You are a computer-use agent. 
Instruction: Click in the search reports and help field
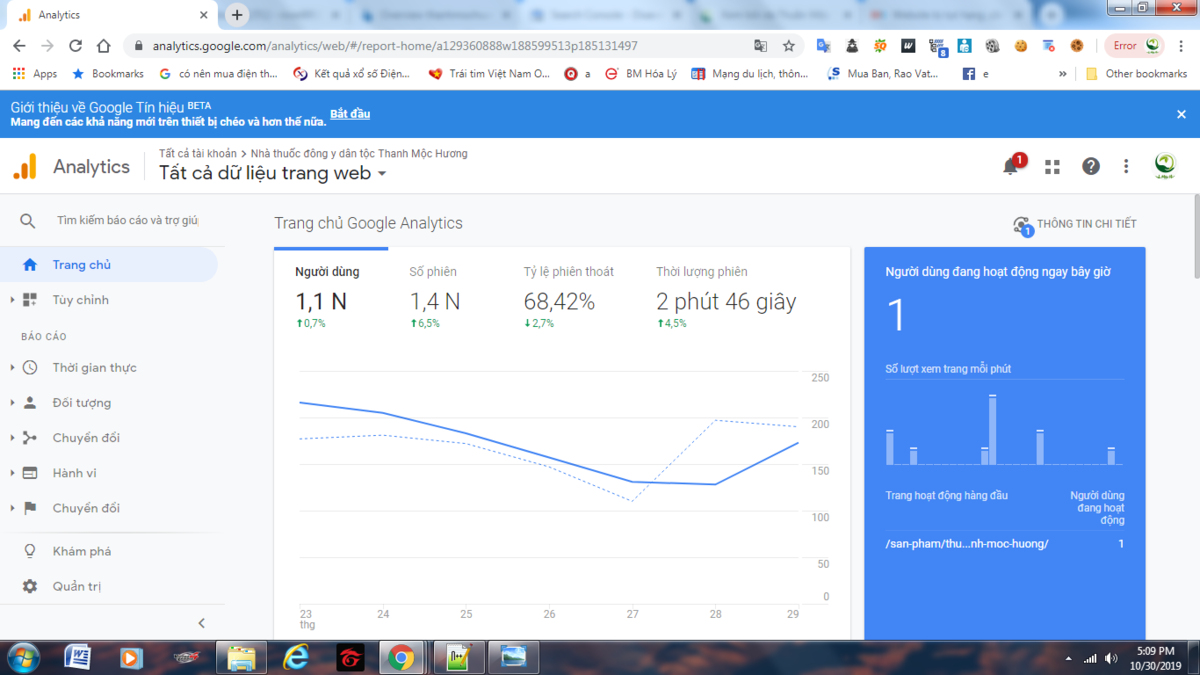tap(128, 220)
